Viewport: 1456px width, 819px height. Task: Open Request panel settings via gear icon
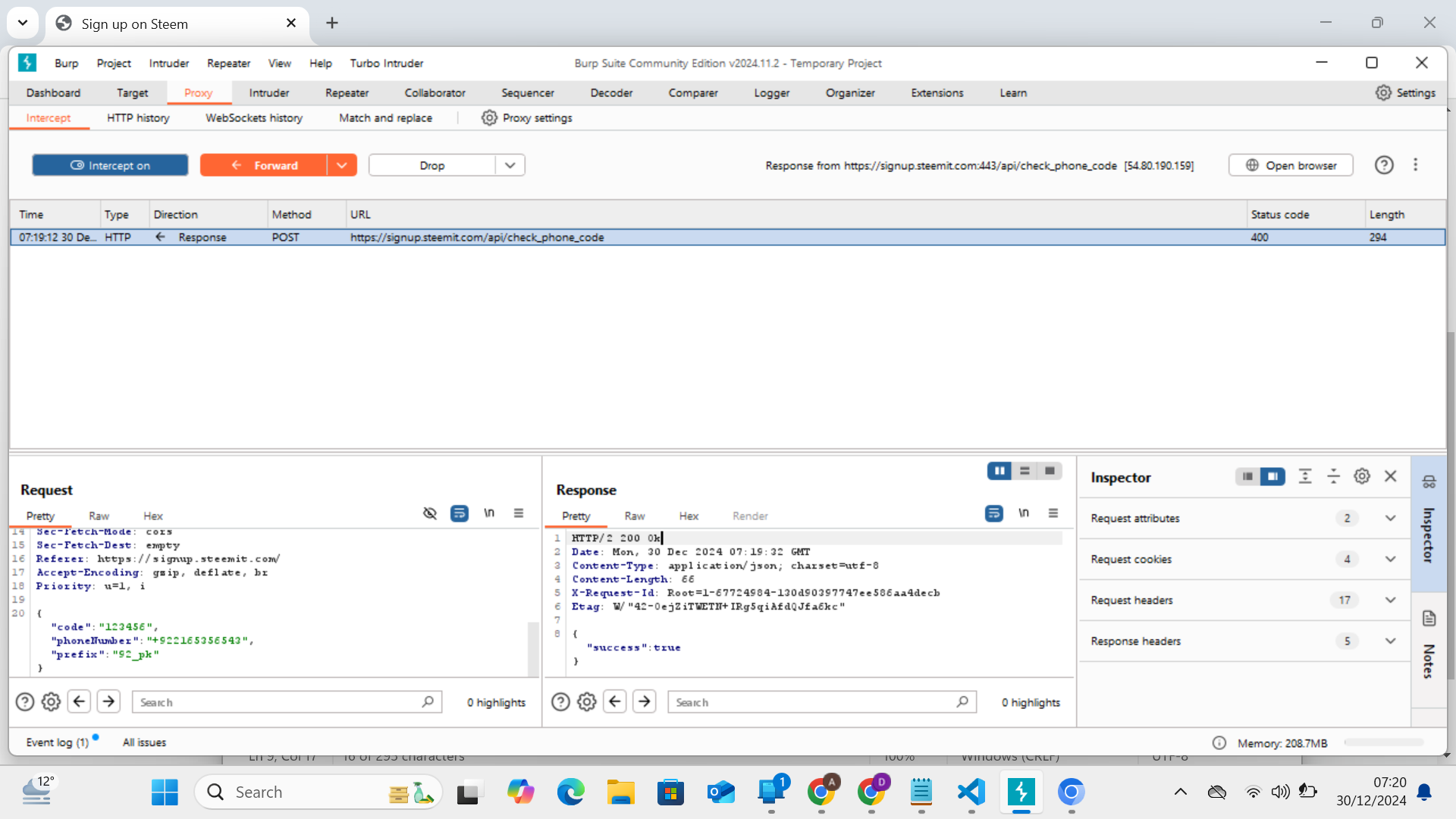click(50, 701)
